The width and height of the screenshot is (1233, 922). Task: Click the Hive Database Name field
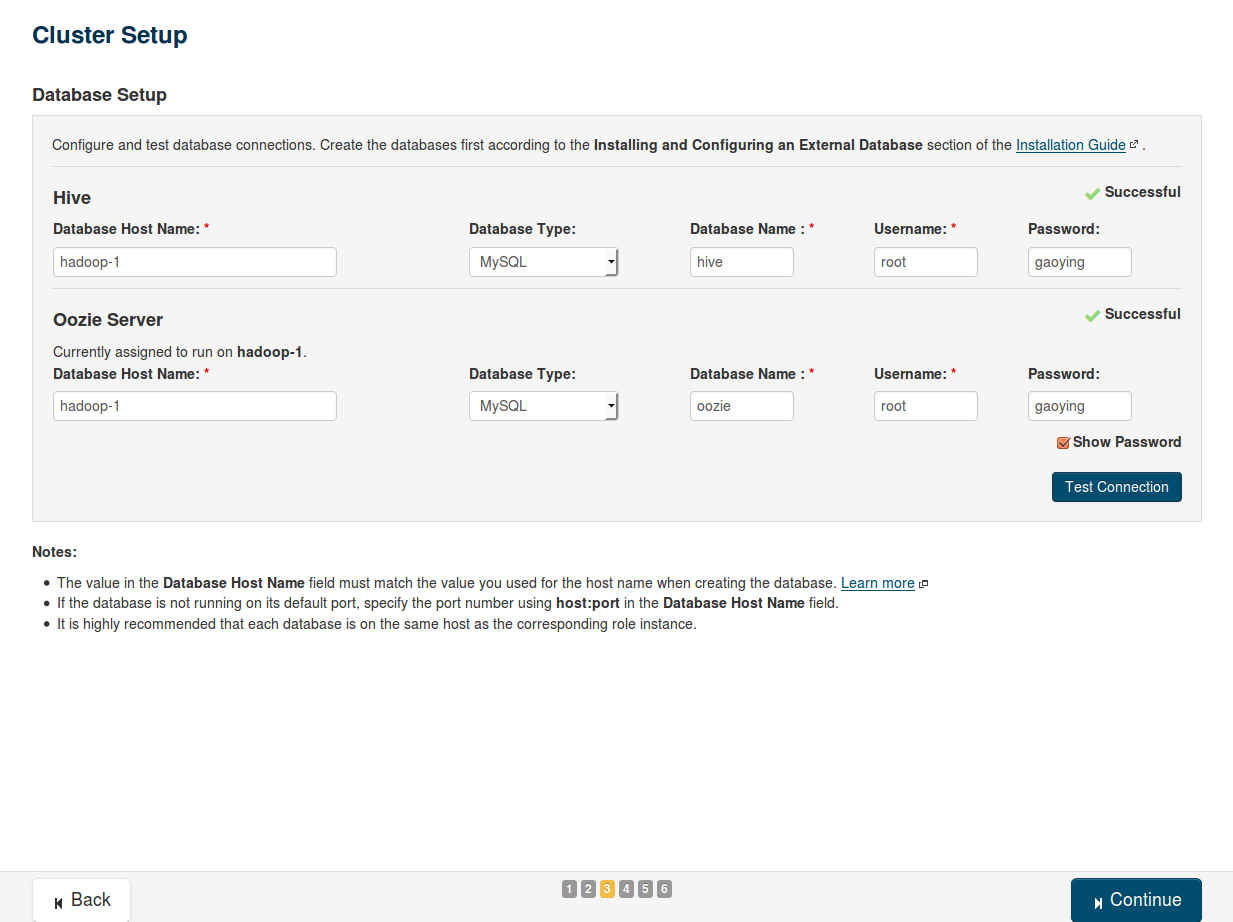pyautogui.click(x=742, y=262)
